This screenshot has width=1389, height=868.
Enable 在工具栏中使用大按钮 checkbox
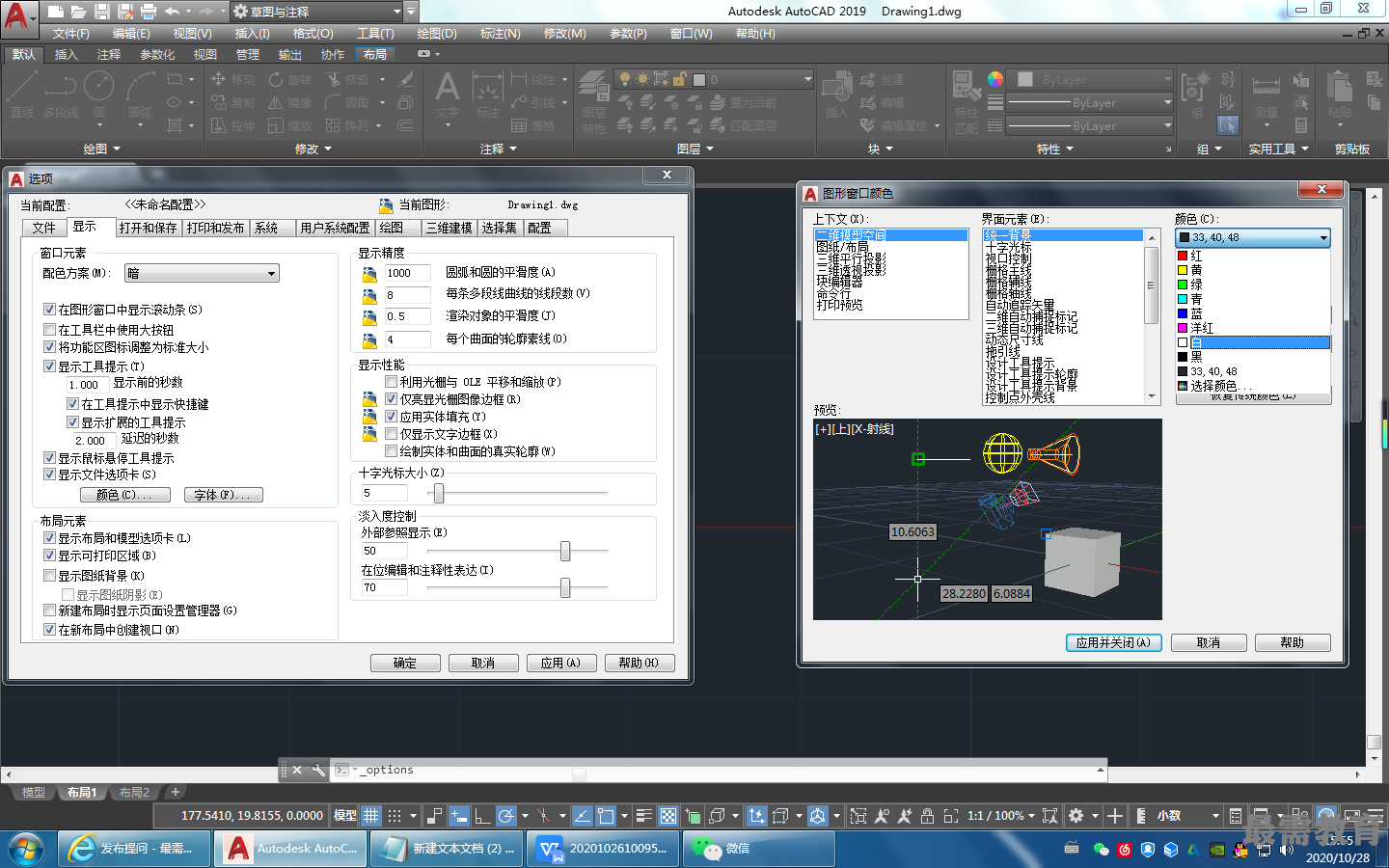click(49, 330)
